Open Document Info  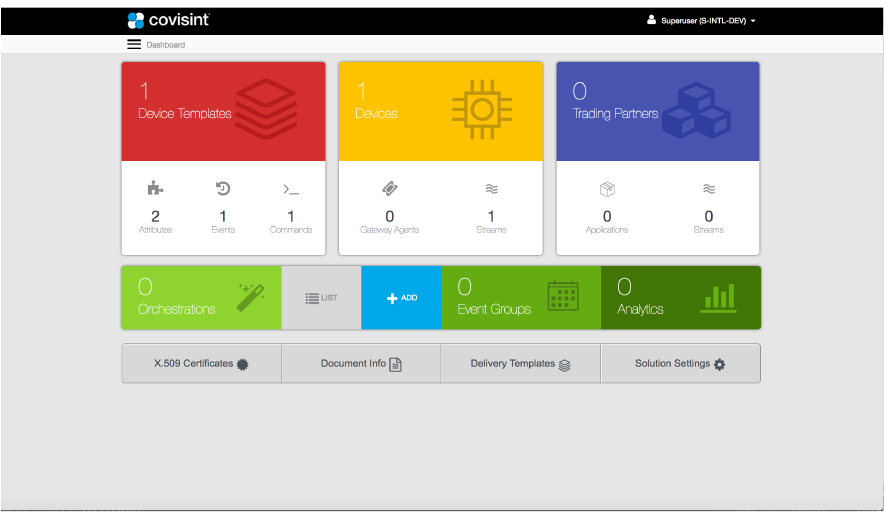[361, 364]
